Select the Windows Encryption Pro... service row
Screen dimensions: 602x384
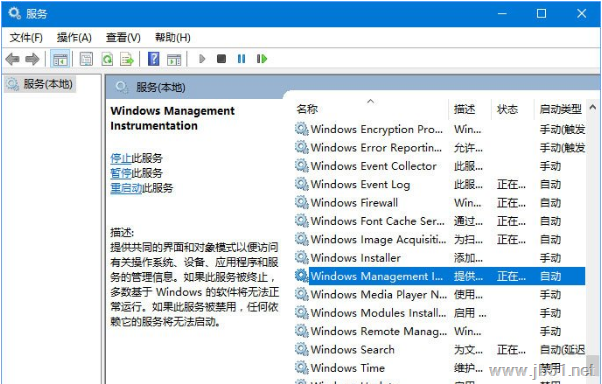pyautogui.click(x=440, y=129)
